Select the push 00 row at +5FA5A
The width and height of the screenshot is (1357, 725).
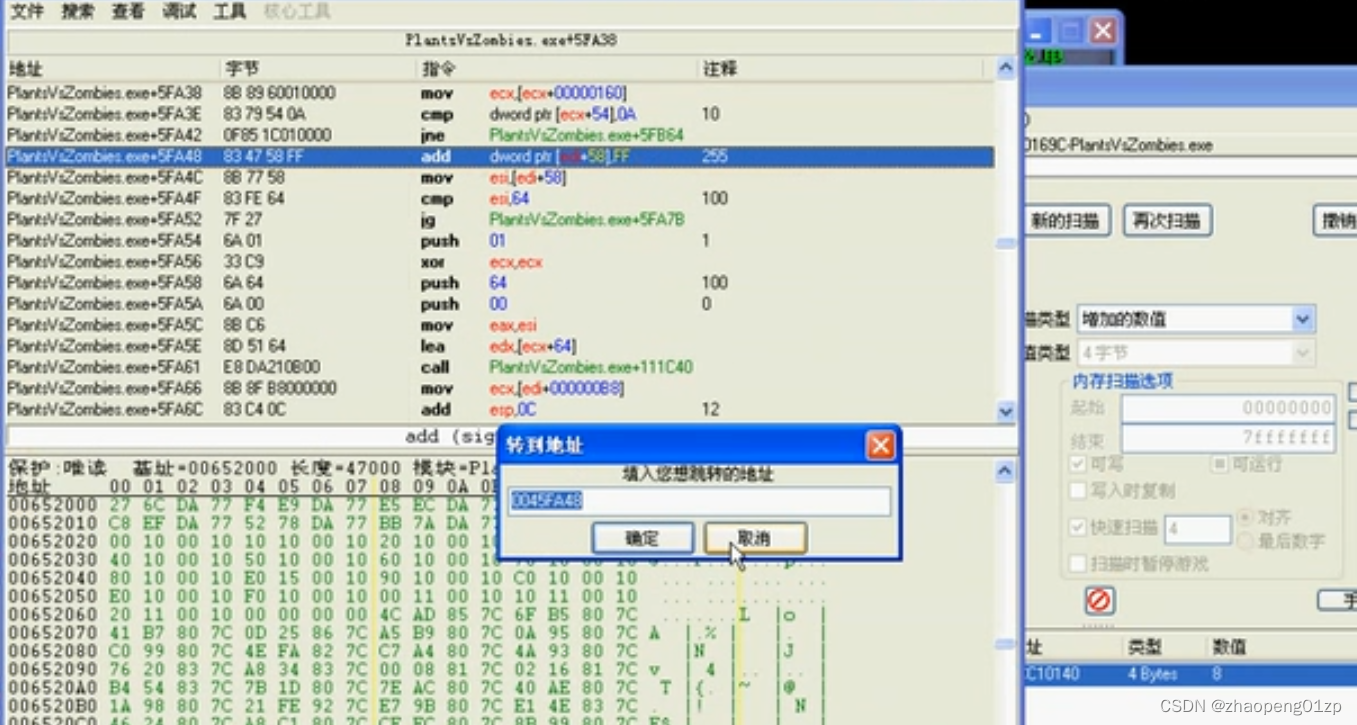[x=500, y=304]
